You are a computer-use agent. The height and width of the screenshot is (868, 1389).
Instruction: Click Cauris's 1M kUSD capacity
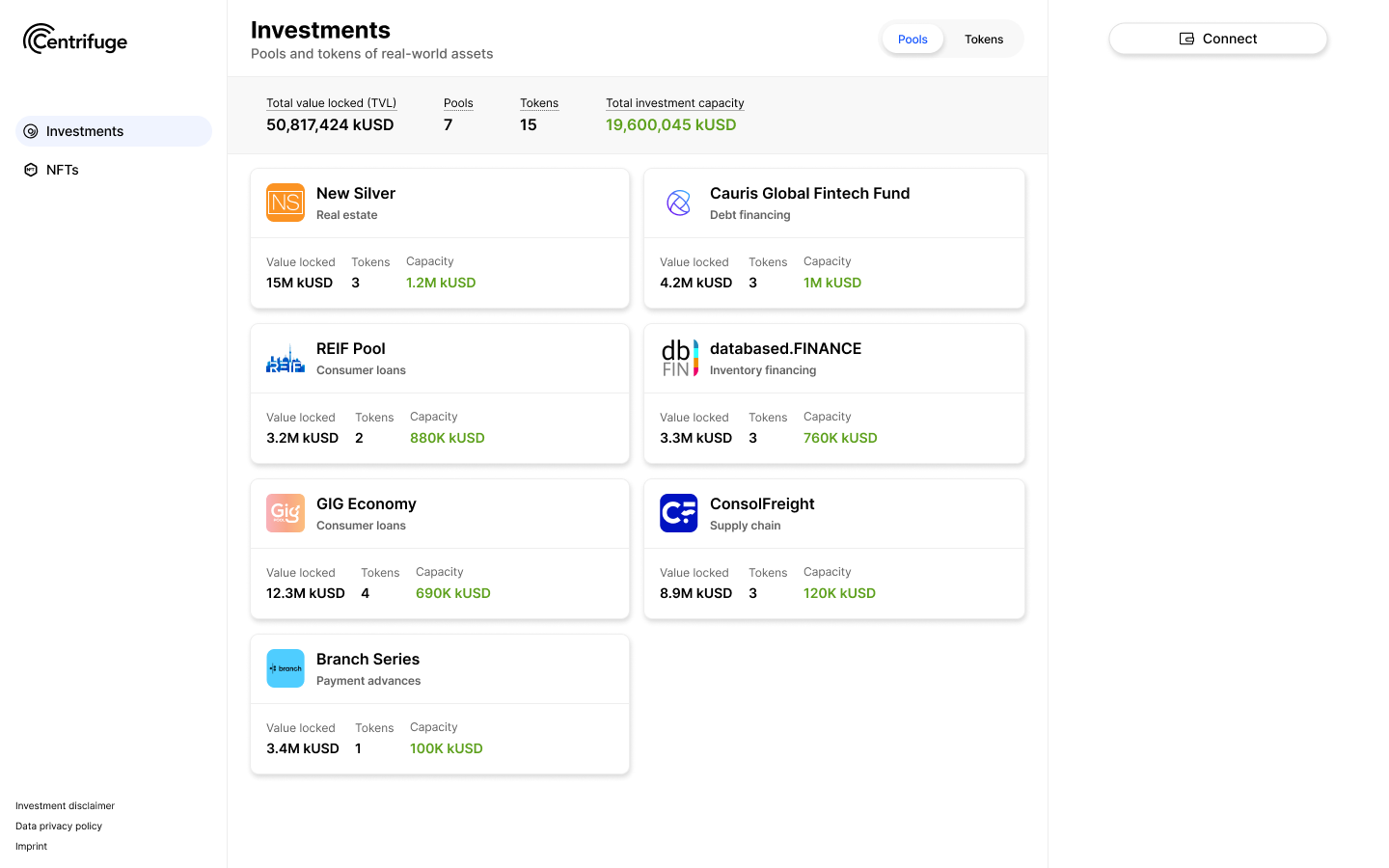point(832,283)
